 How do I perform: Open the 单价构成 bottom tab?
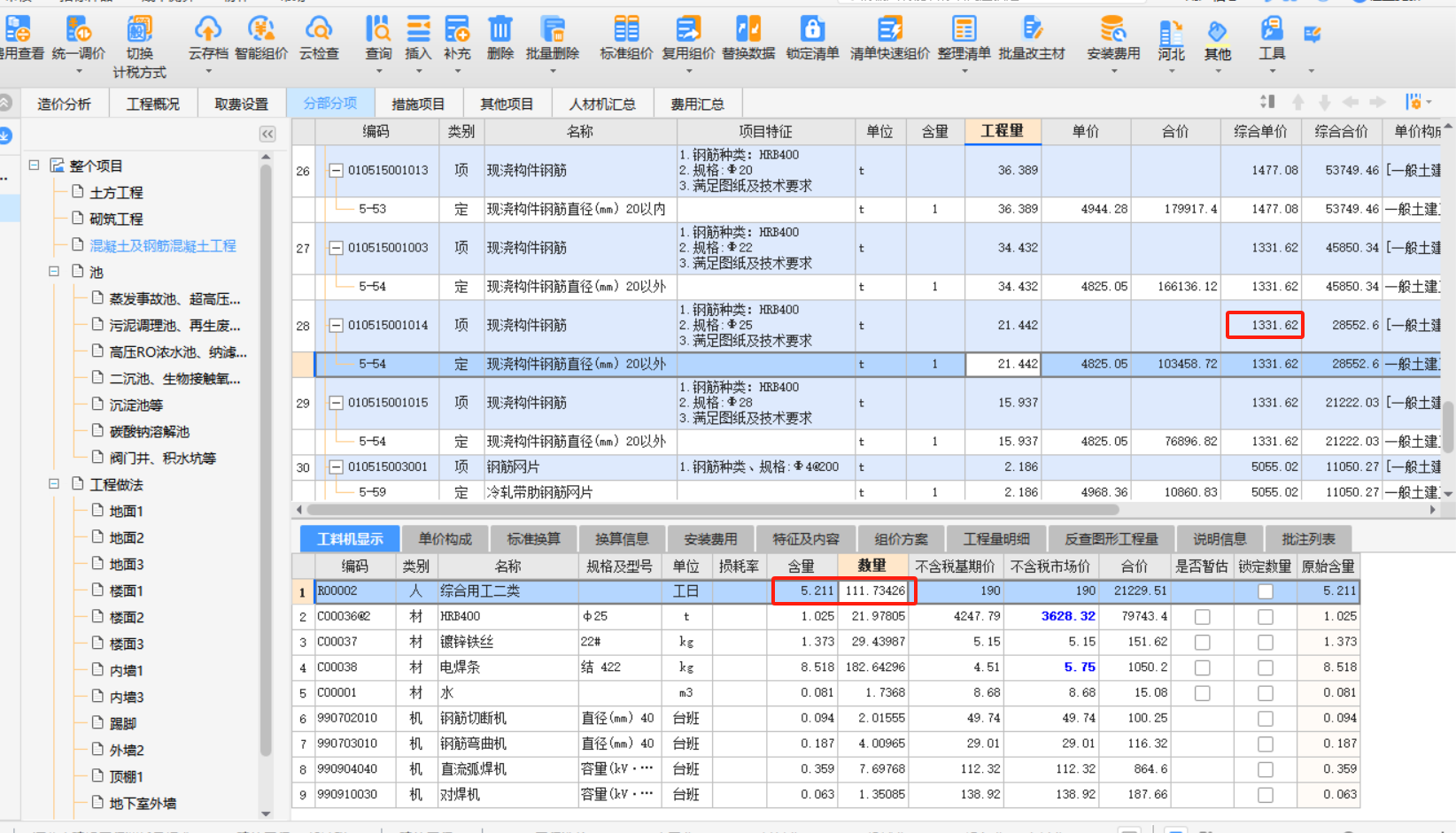(x=445, y=538)
